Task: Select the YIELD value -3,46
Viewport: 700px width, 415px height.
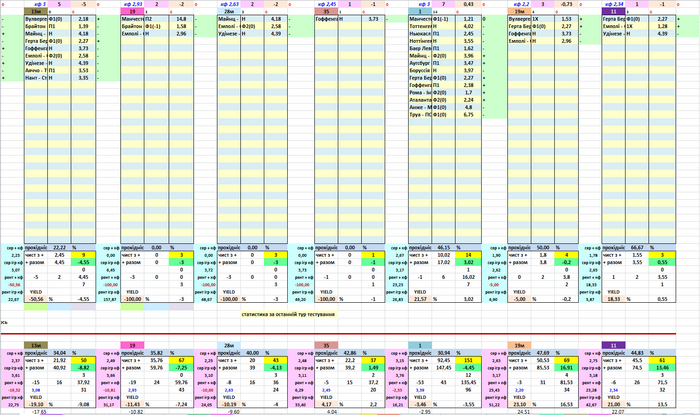Action: (421, 404)
